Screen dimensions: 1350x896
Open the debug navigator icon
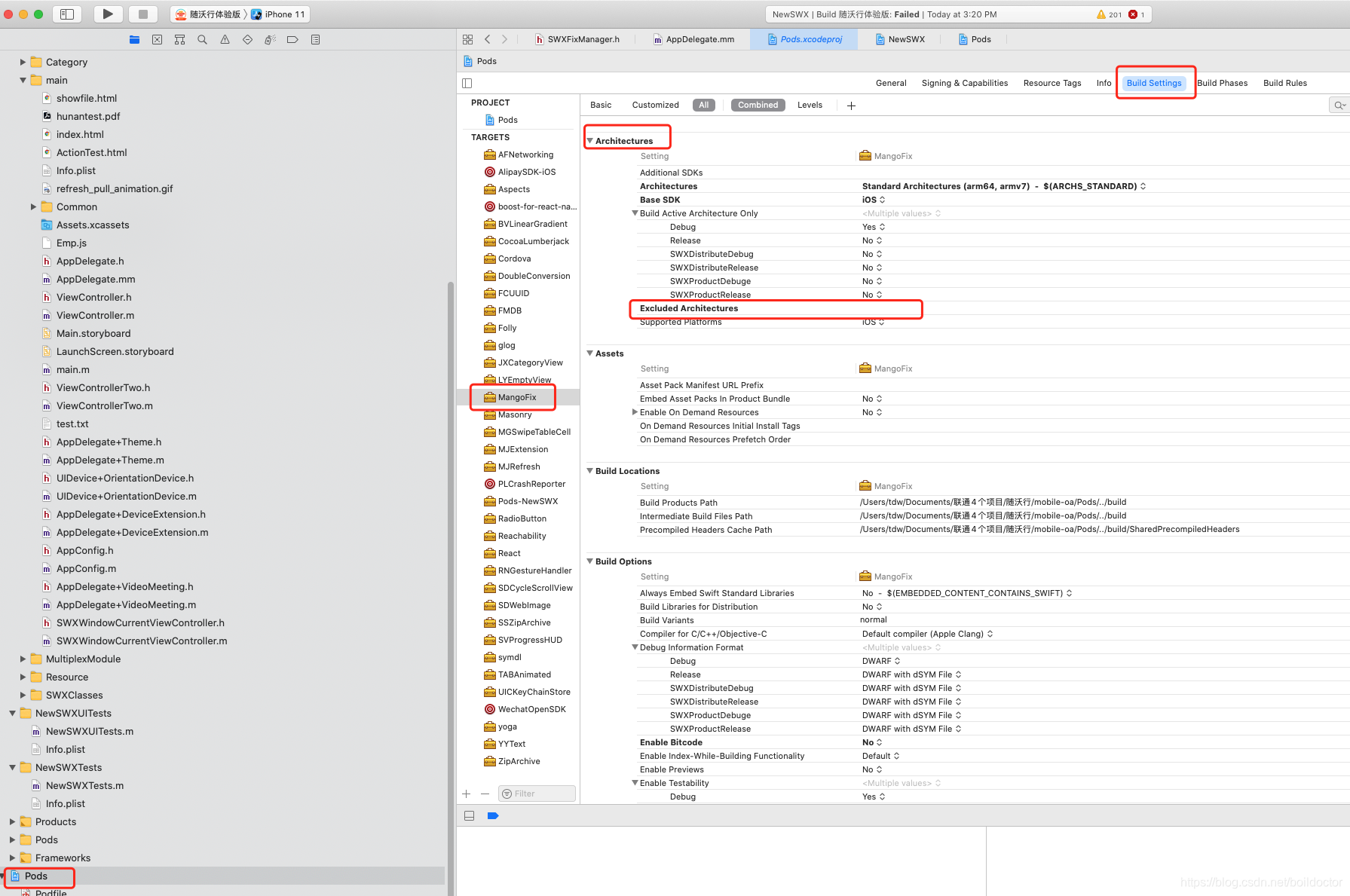[x=270, y=40]
